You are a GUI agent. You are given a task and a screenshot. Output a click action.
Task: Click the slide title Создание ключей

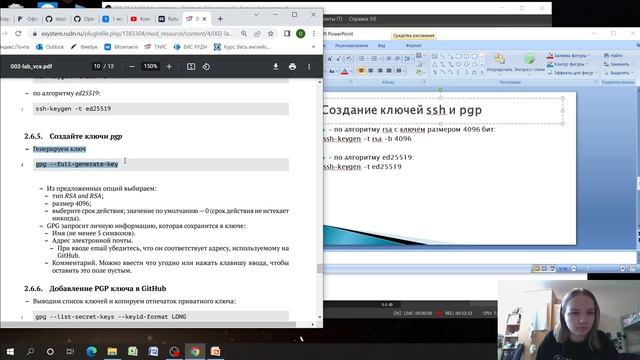pos(403,110)
